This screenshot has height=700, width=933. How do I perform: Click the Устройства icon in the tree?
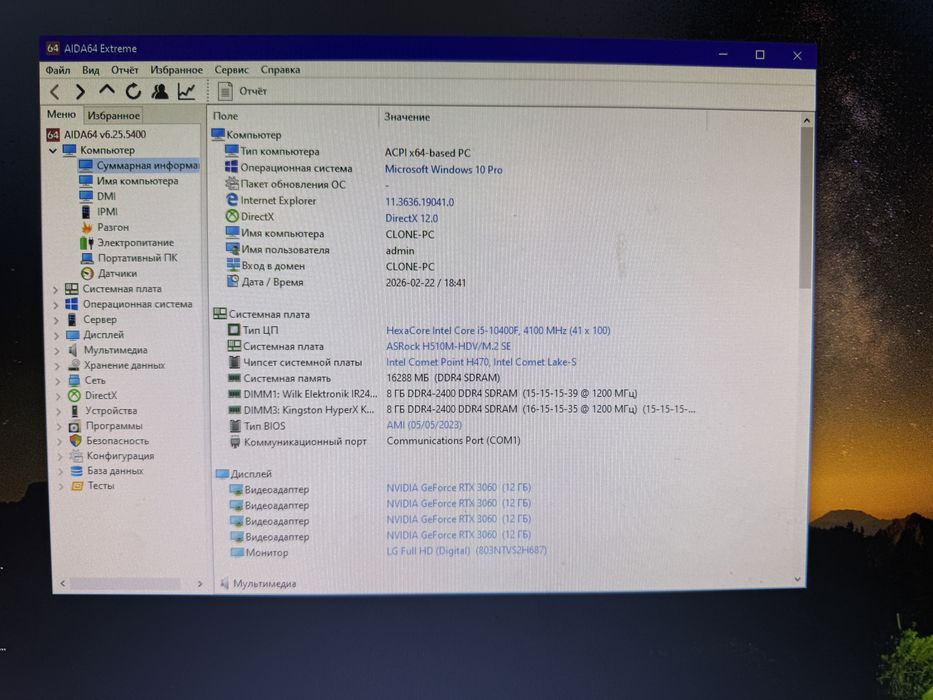[74, 411]
